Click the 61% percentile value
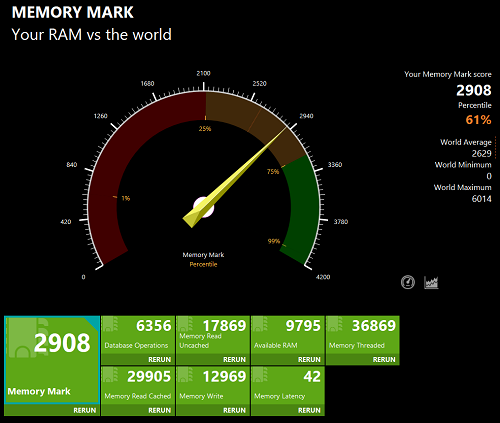500x423 pixels. click(478, 120)
